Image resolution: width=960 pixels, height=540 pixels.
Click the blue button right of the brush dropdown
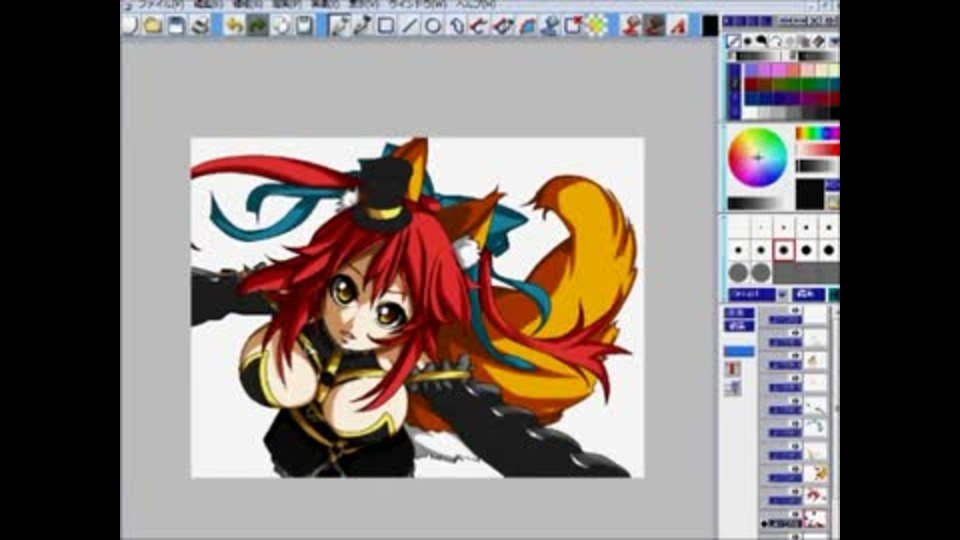(808, 294)
